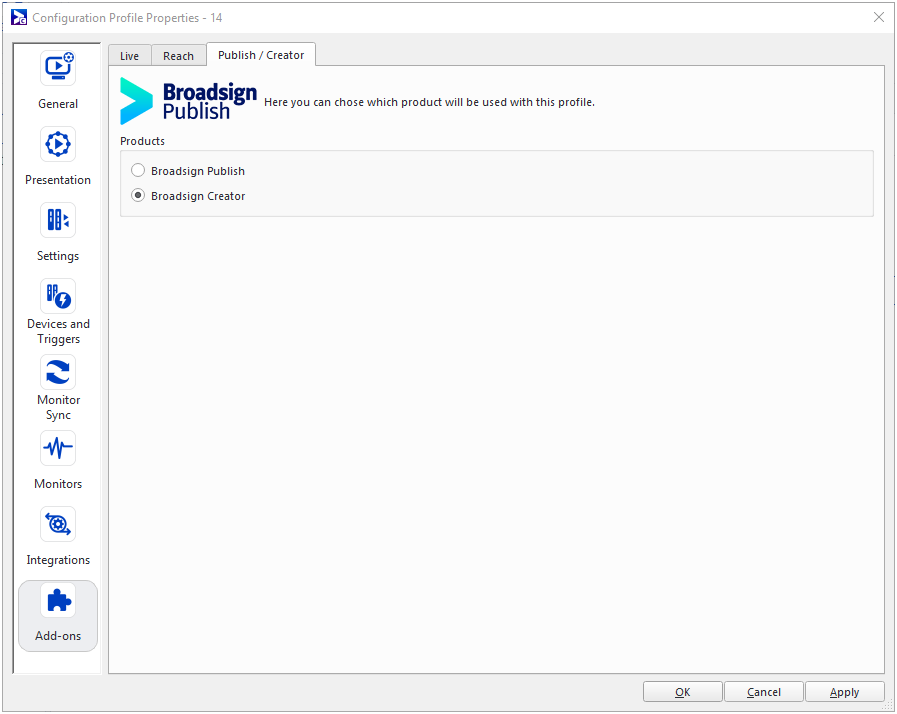Select the Broadsign Publish radio button
This screenshot has width=897, height=714.
[138, 170]
